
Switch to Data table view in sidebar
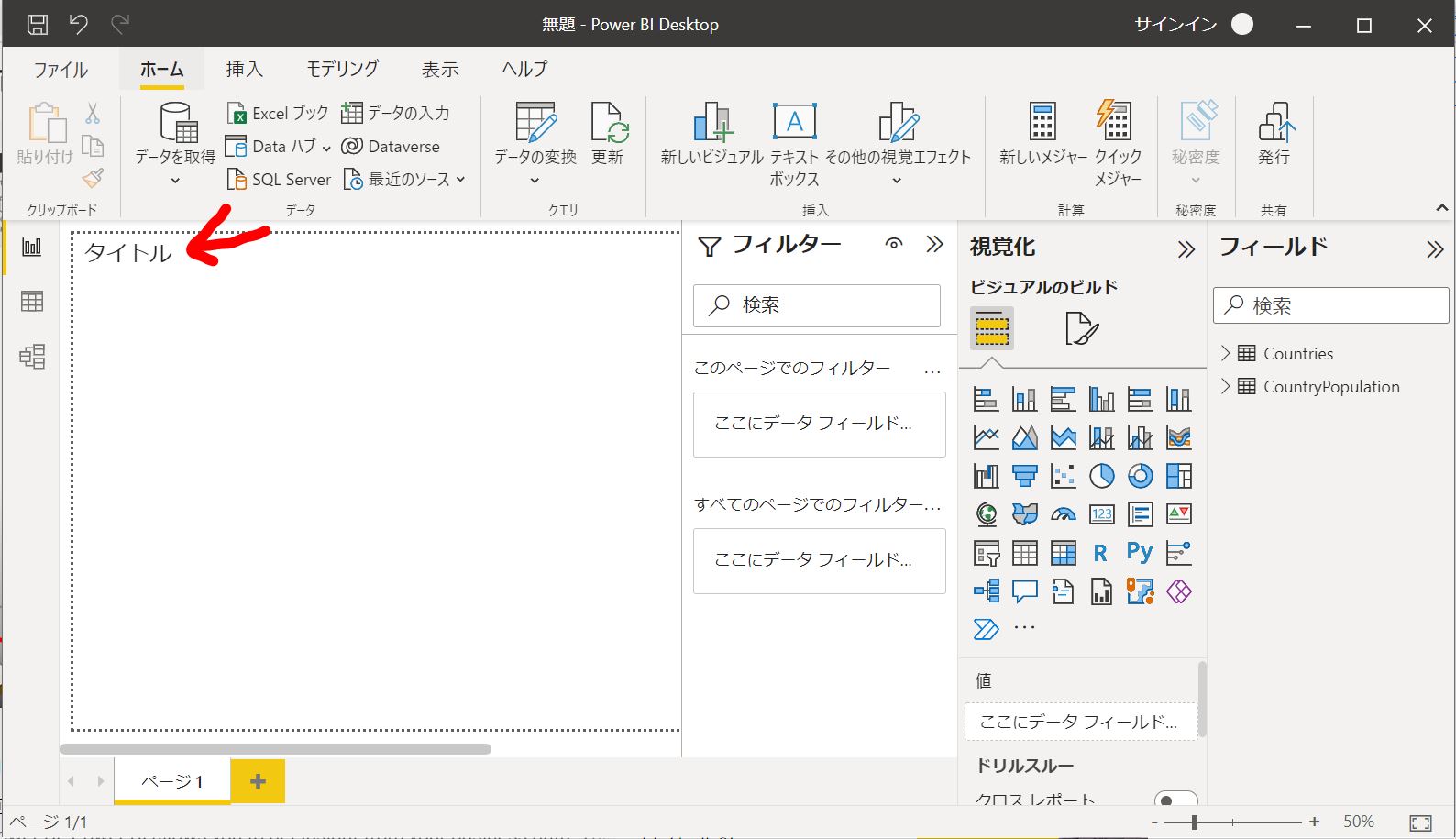pyautogui.click(x=32, y=301)
